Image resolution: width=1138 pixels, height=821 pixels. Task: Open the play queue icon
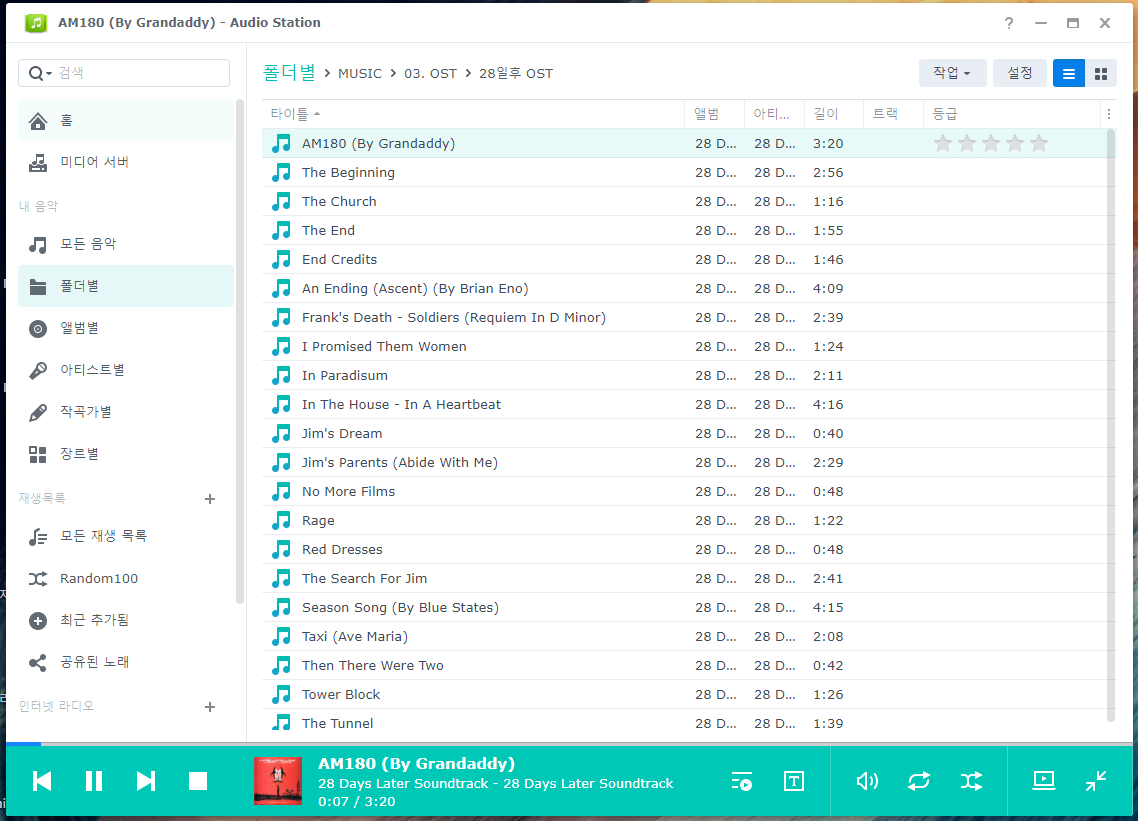(x=741, y=782)
